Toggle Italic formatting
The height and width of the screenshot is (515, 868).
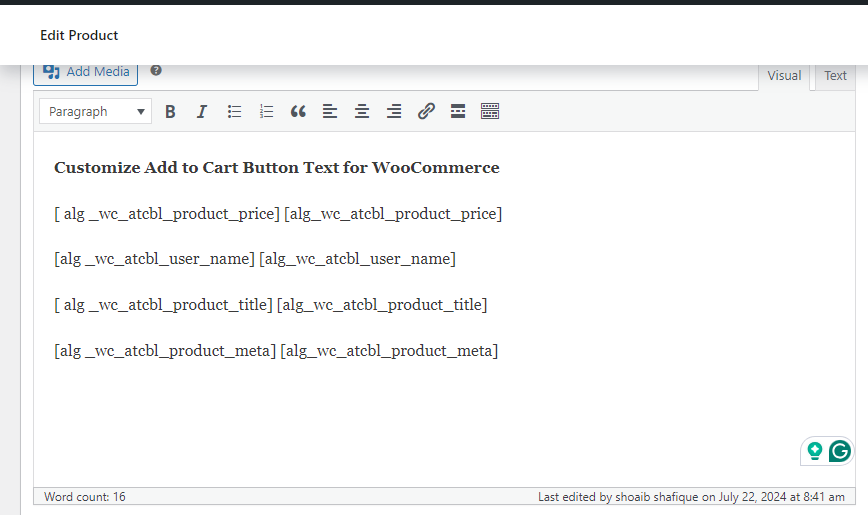click(x=202, y=112)
